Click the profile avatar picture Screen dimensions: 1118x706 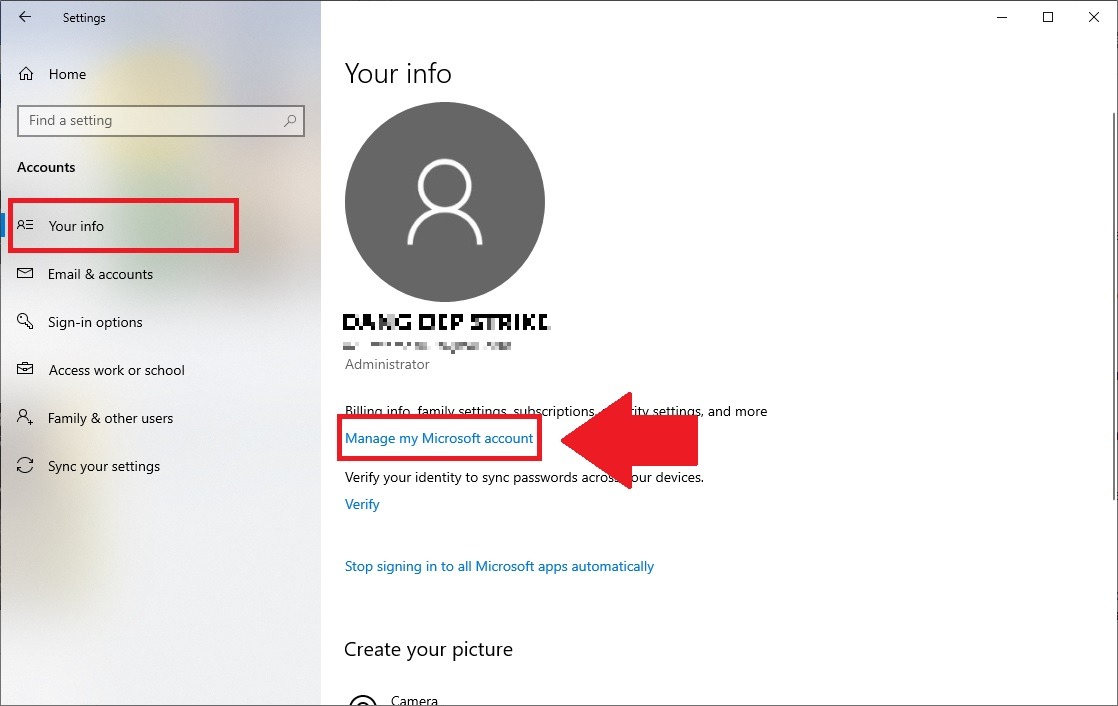point(444,202)
